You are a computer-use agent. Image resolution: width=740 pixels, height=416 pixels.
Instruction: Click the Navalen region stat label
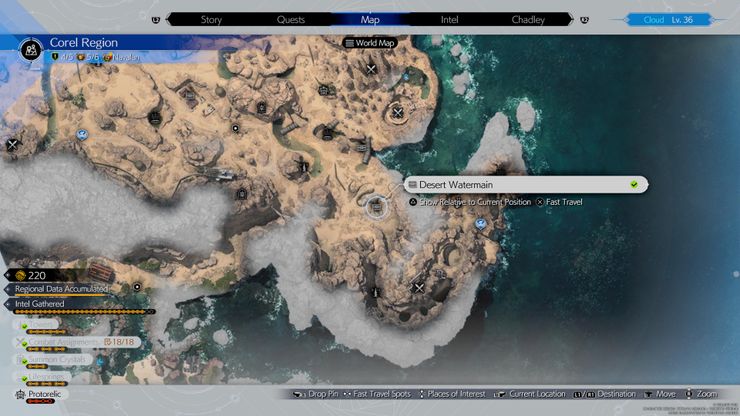point(122,57)
